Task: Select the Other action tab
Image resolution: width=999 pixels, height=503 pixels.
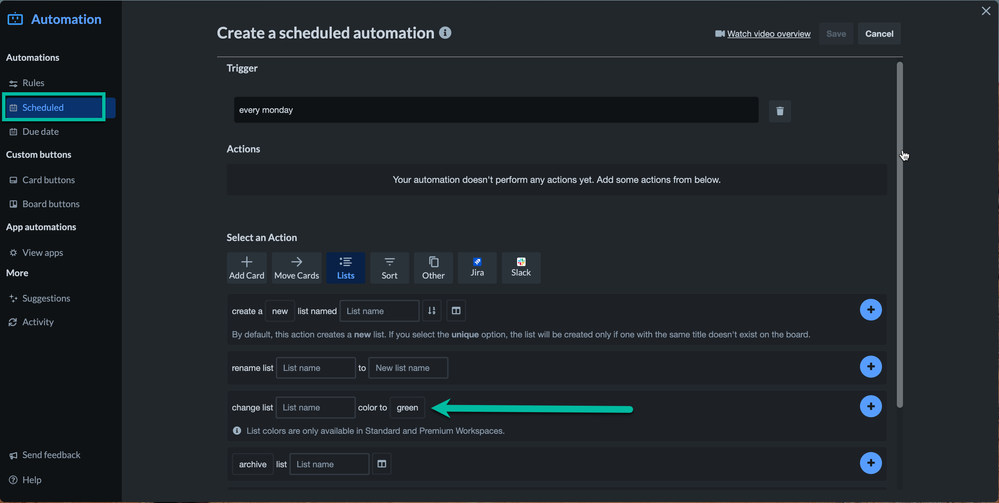Action: (433, 268)
